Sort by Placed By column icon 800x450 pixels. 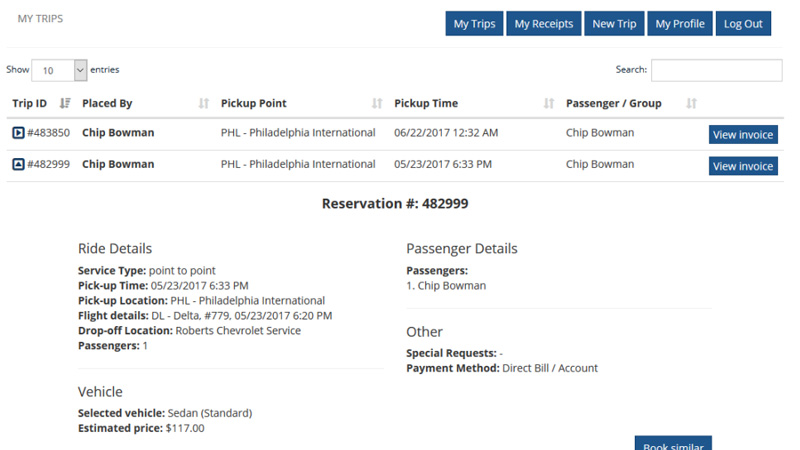point(204,103)
